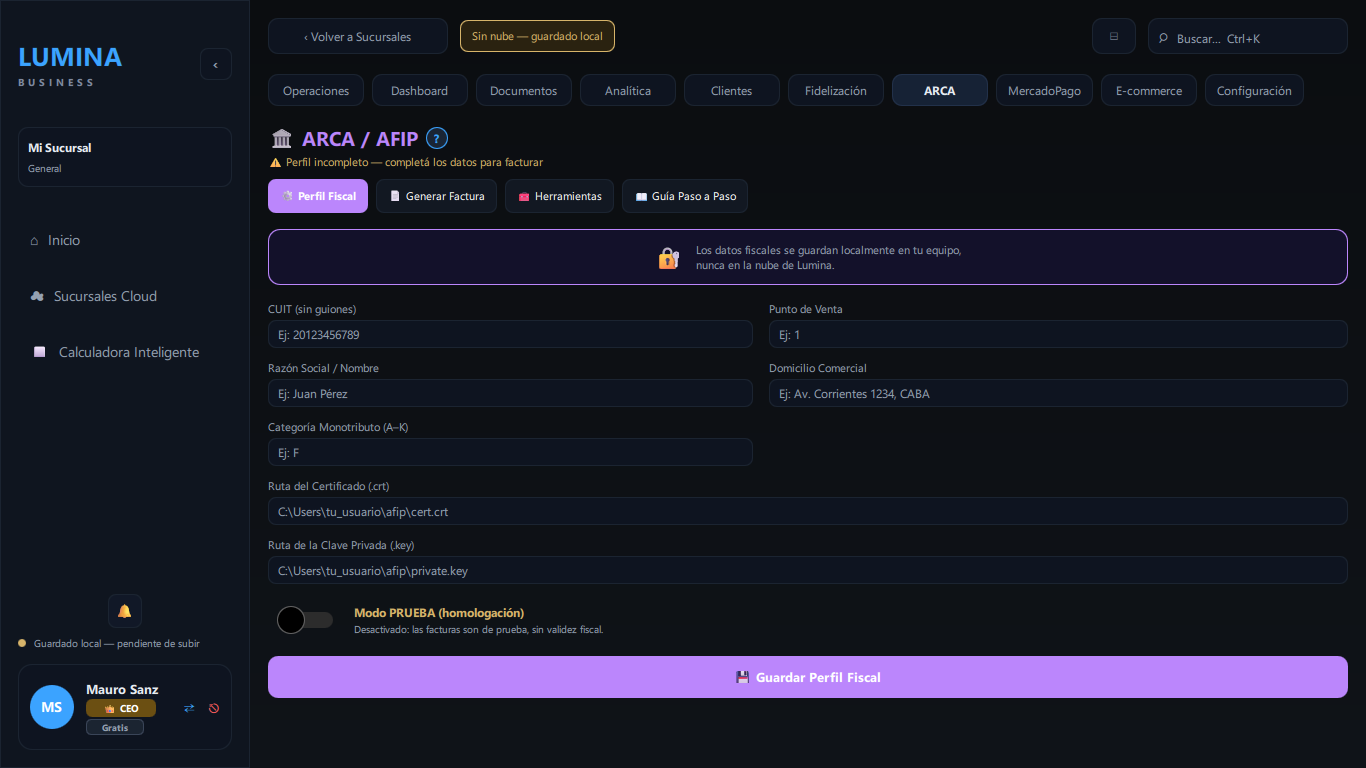Switch to the Dashboard tab
Image resolution: width=1366 pixels, height=768 pixels.
click(420, 90)
